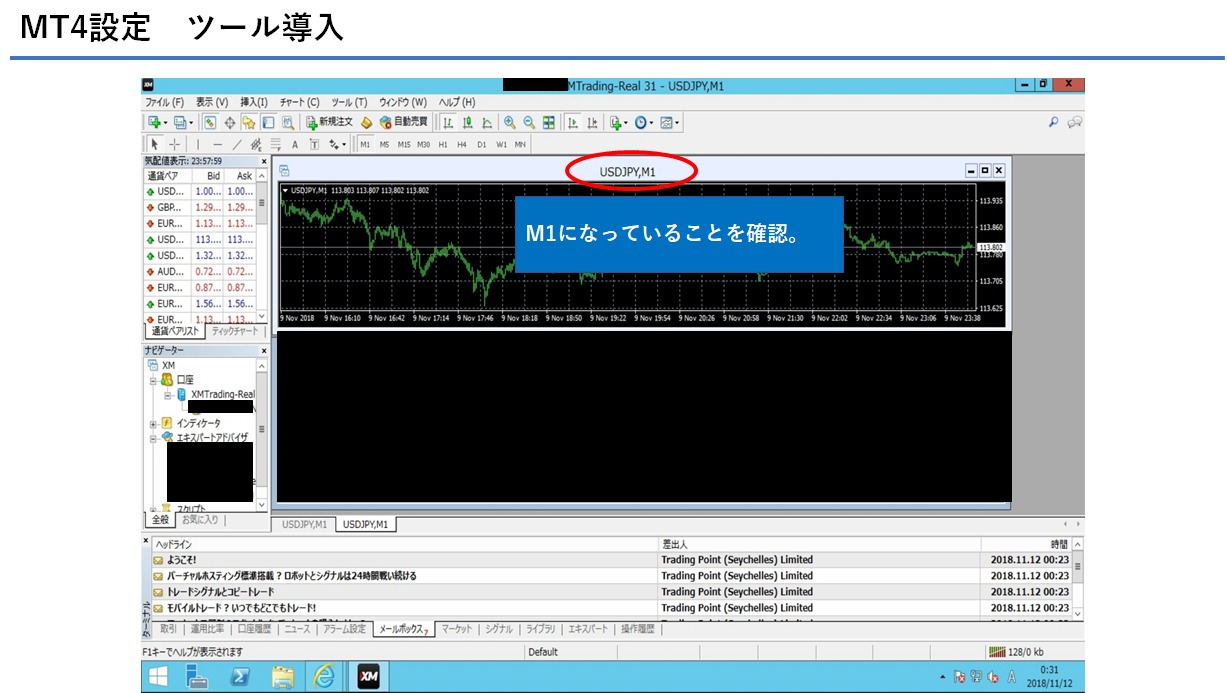1227x693 pixels.
Task: Zoom out on the chart
Action: [529, 123]
